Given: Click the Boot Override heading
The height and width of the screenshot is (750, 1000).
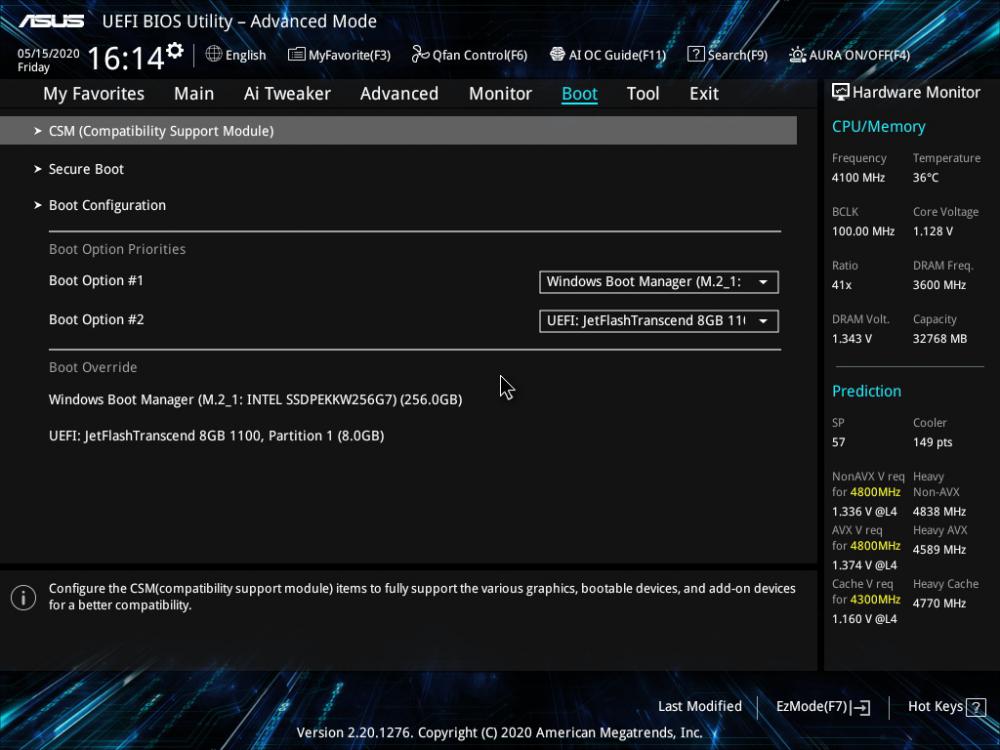Looking at the screenshot, I should [93, 367].
